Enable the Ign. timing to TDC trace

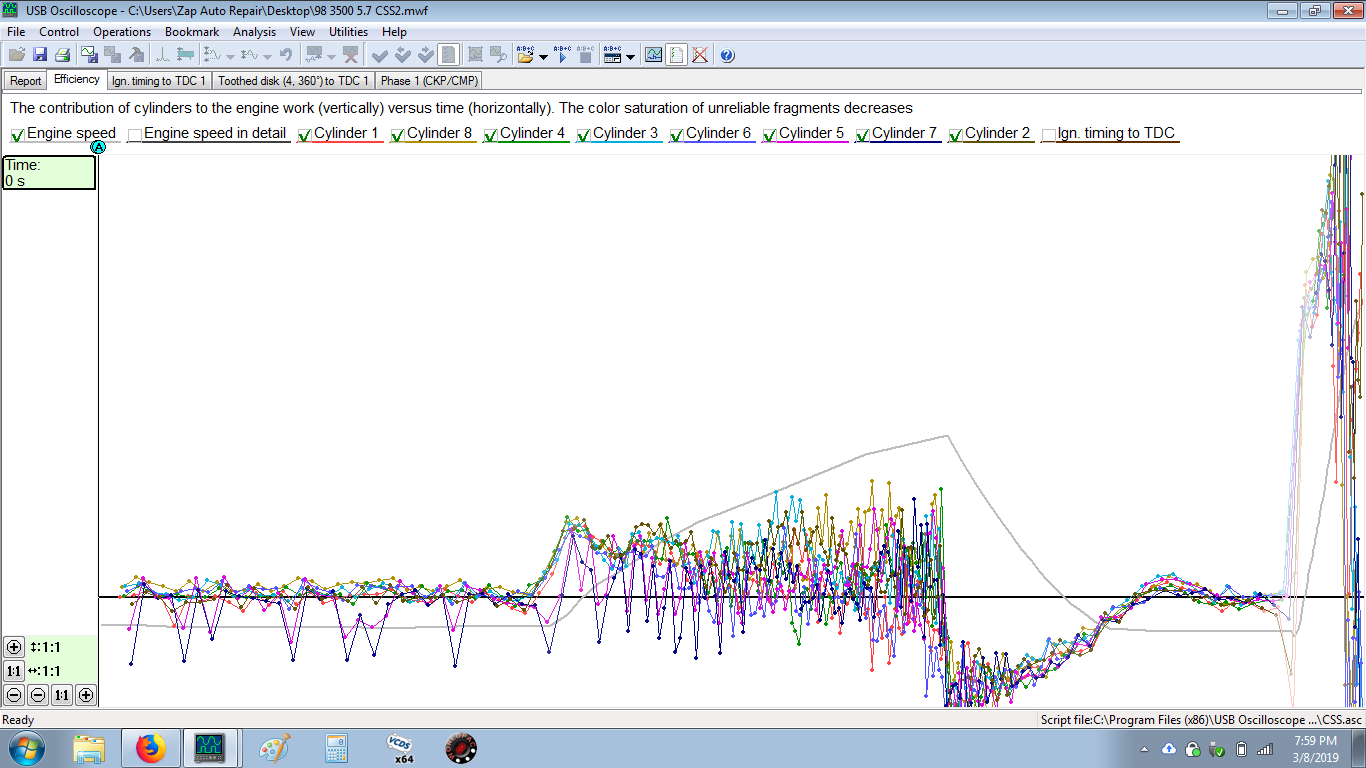[x=1049, y=133]
